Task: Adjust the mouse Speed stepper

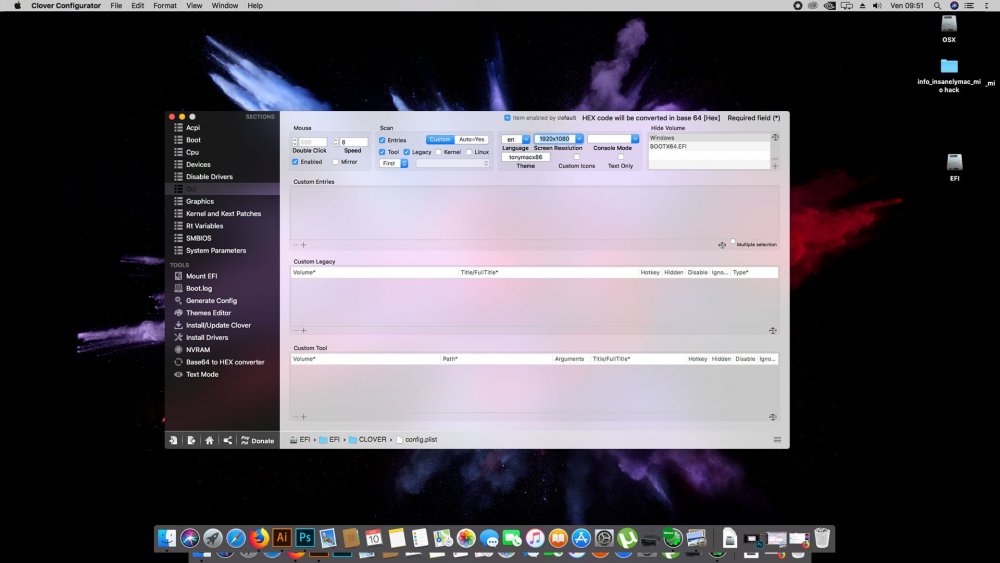Action: tap(335, 142)
